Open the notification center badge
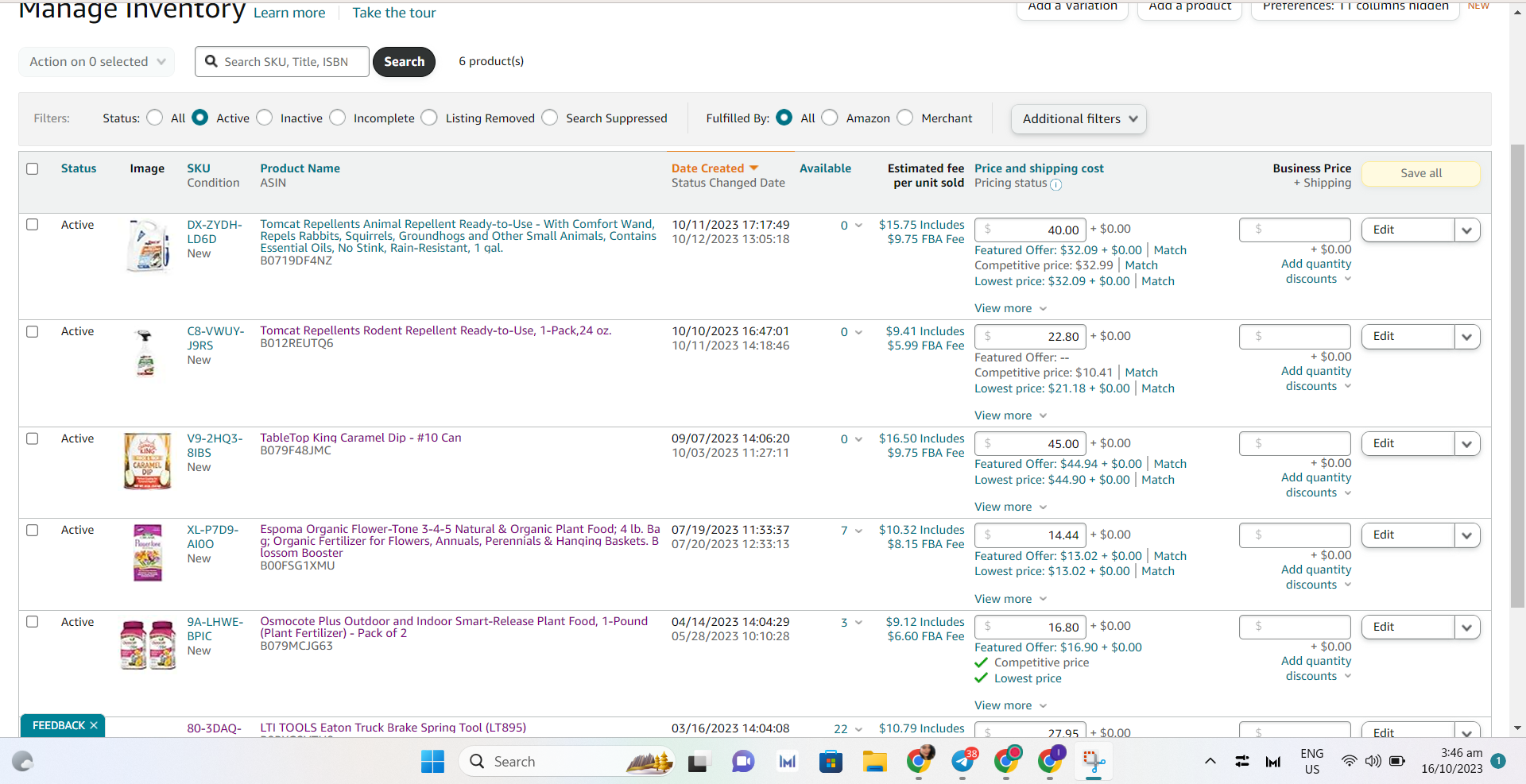Viewport: 1526px width, 784px height. [x=1498, y=761]
